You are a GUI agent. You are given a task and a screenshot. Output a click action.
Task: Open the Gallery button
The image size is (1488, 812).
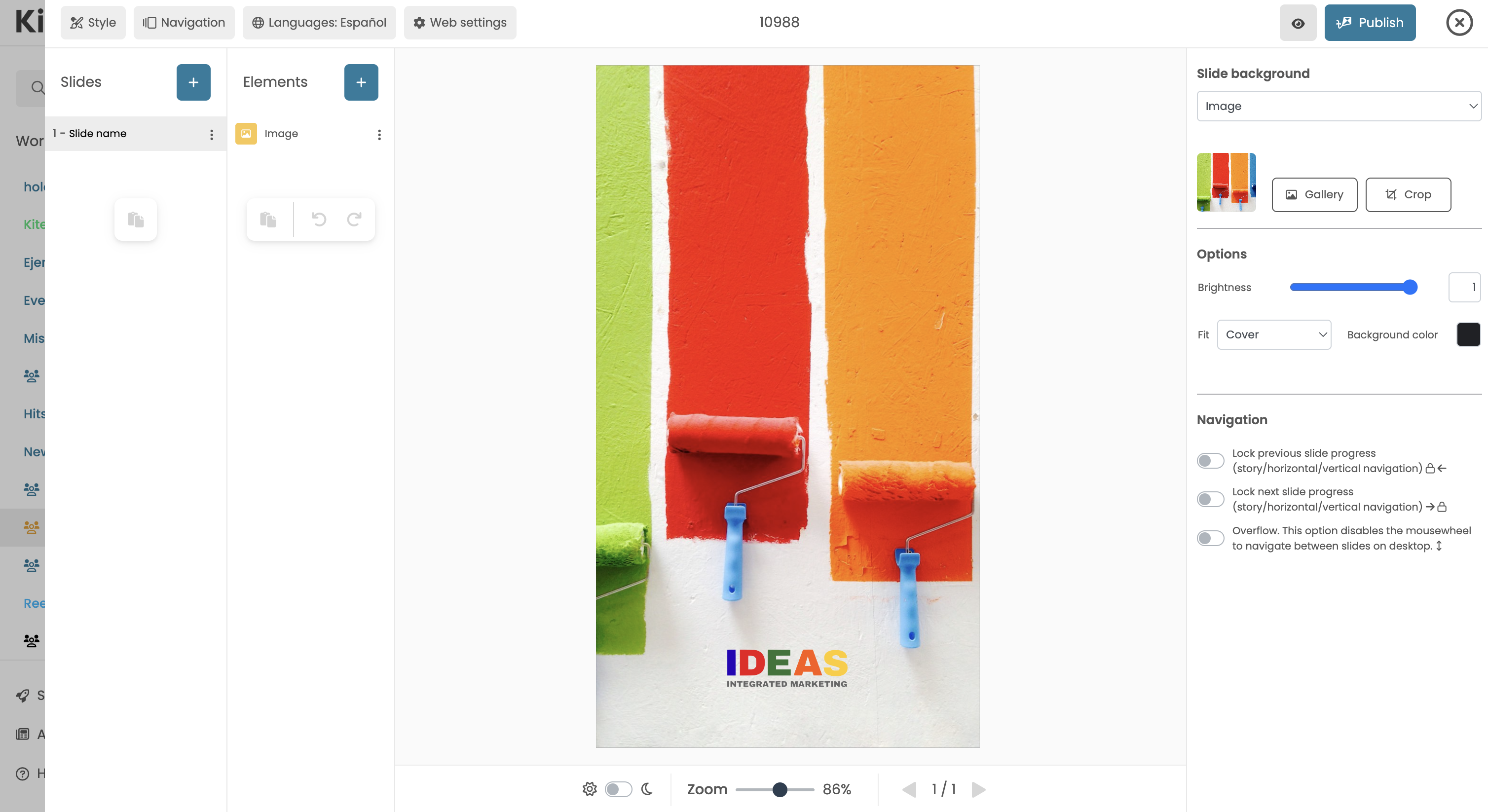click(1314, 195)
